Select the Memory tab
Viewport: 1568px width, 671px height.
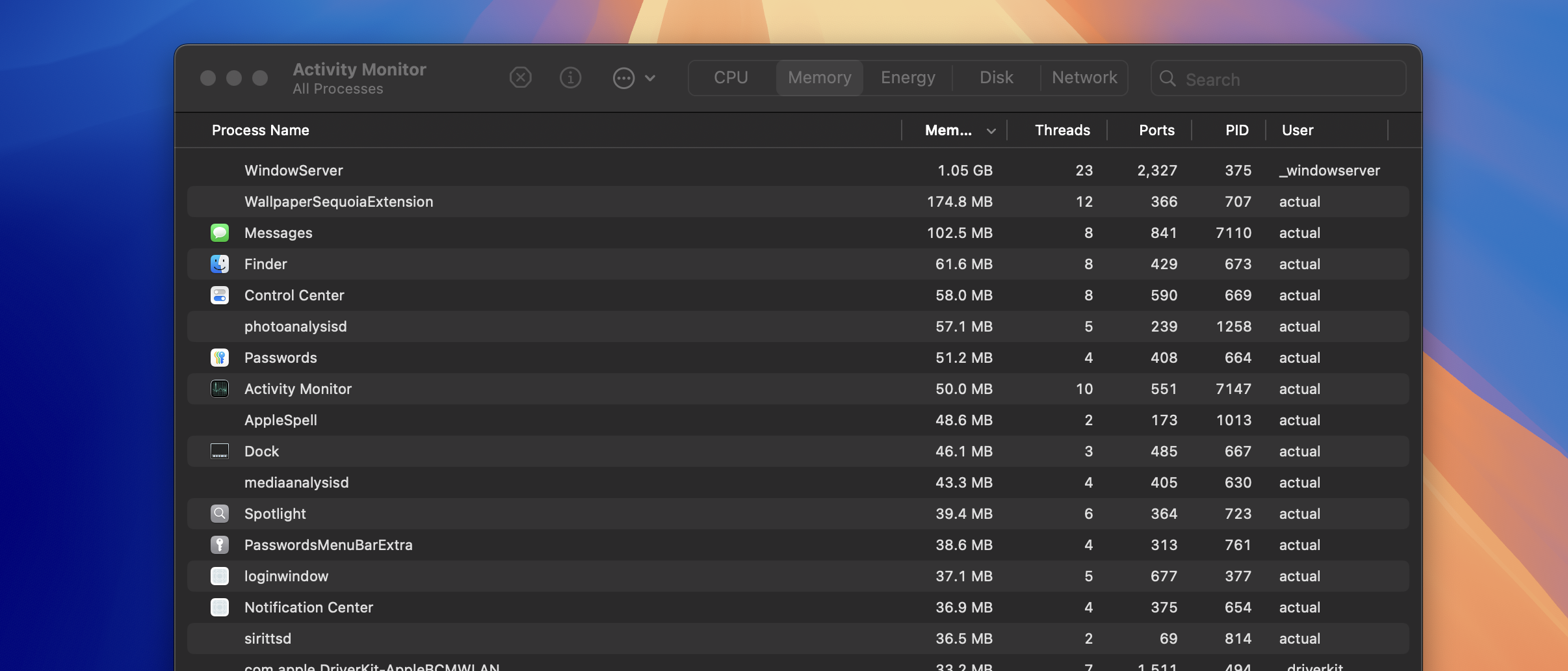820,78
